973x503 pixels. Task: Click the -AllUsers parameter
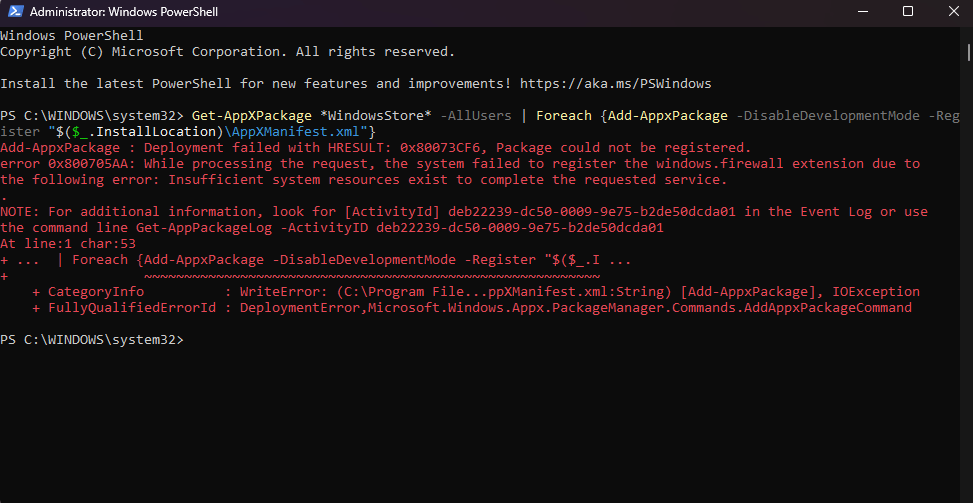pyautogui.click(x=478, y=115)
